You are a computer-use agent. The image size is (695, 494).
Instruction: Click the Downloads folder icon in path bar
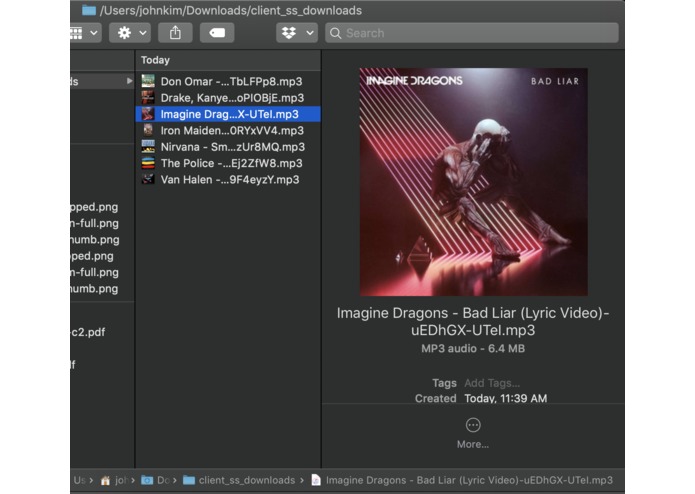[x=147, y=480]
